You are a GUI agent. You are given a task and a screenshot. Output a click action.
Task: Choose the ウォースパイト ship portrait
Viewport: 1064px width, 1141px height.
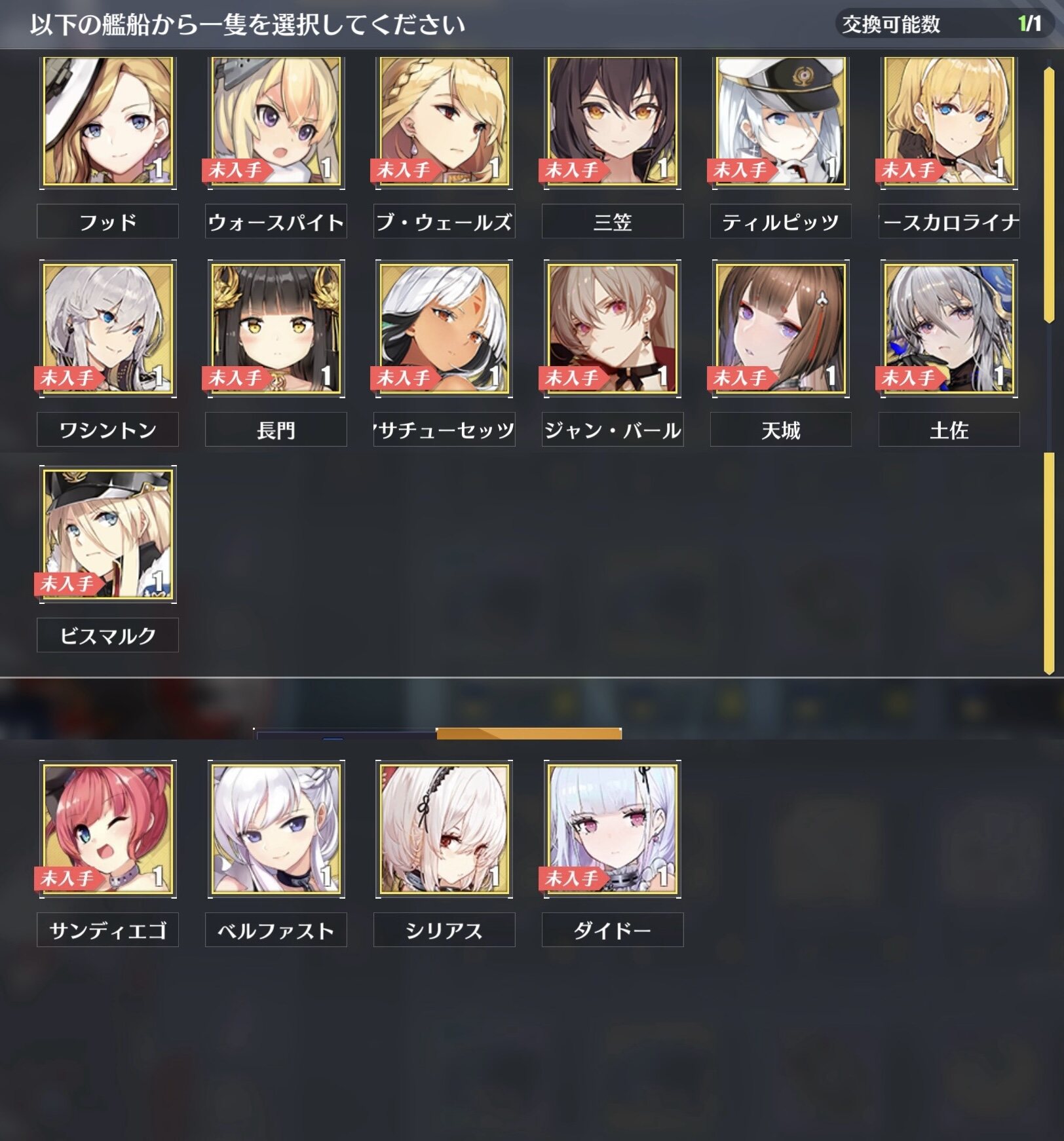(x=276, y=122)
